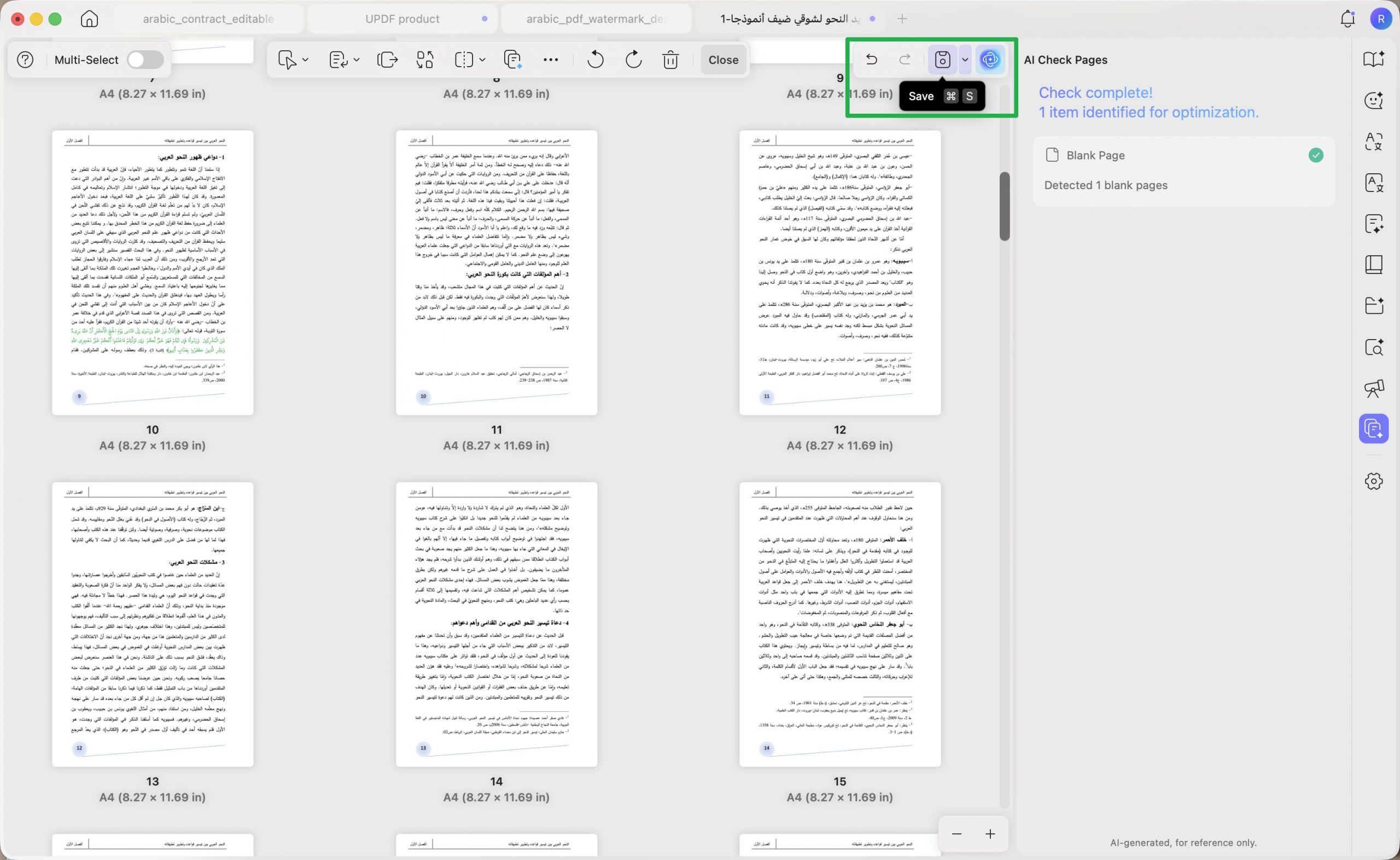Zoom out thumbnails with minus button
This screenshot has height=860, width=1400.
click(956, 834)
